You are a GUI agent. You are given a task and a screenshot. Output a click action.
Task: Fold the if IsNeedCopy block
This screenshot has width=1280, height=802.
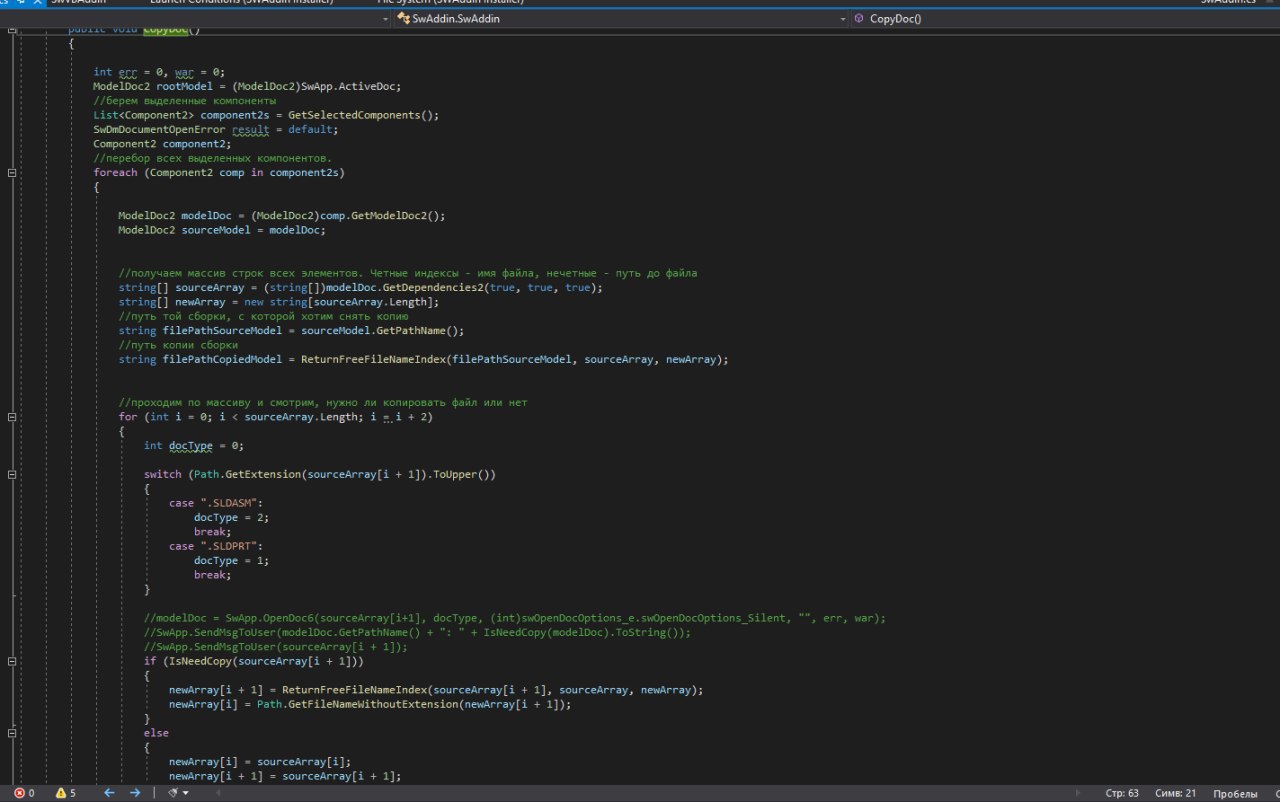click(12, 661)
